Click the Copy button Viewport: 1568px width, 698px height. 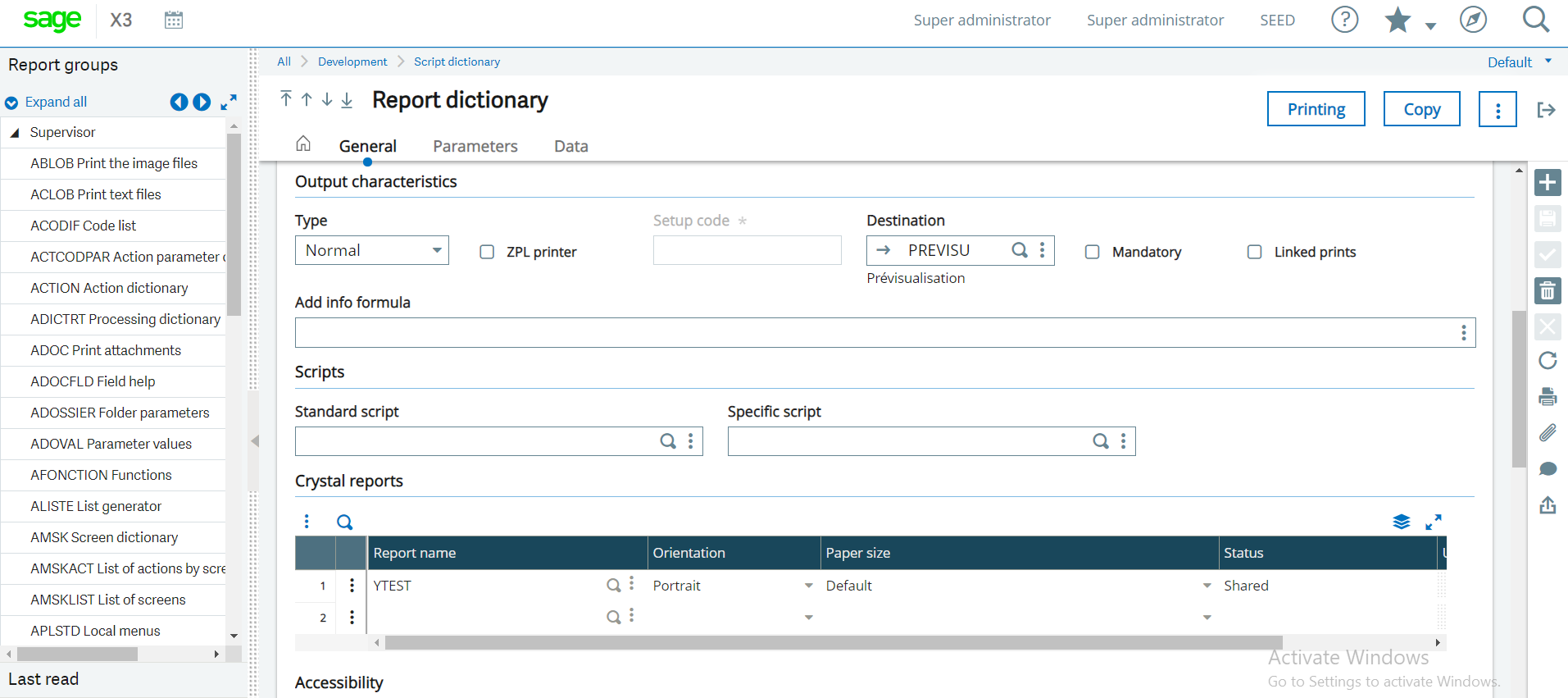(x=1422, y=109)
